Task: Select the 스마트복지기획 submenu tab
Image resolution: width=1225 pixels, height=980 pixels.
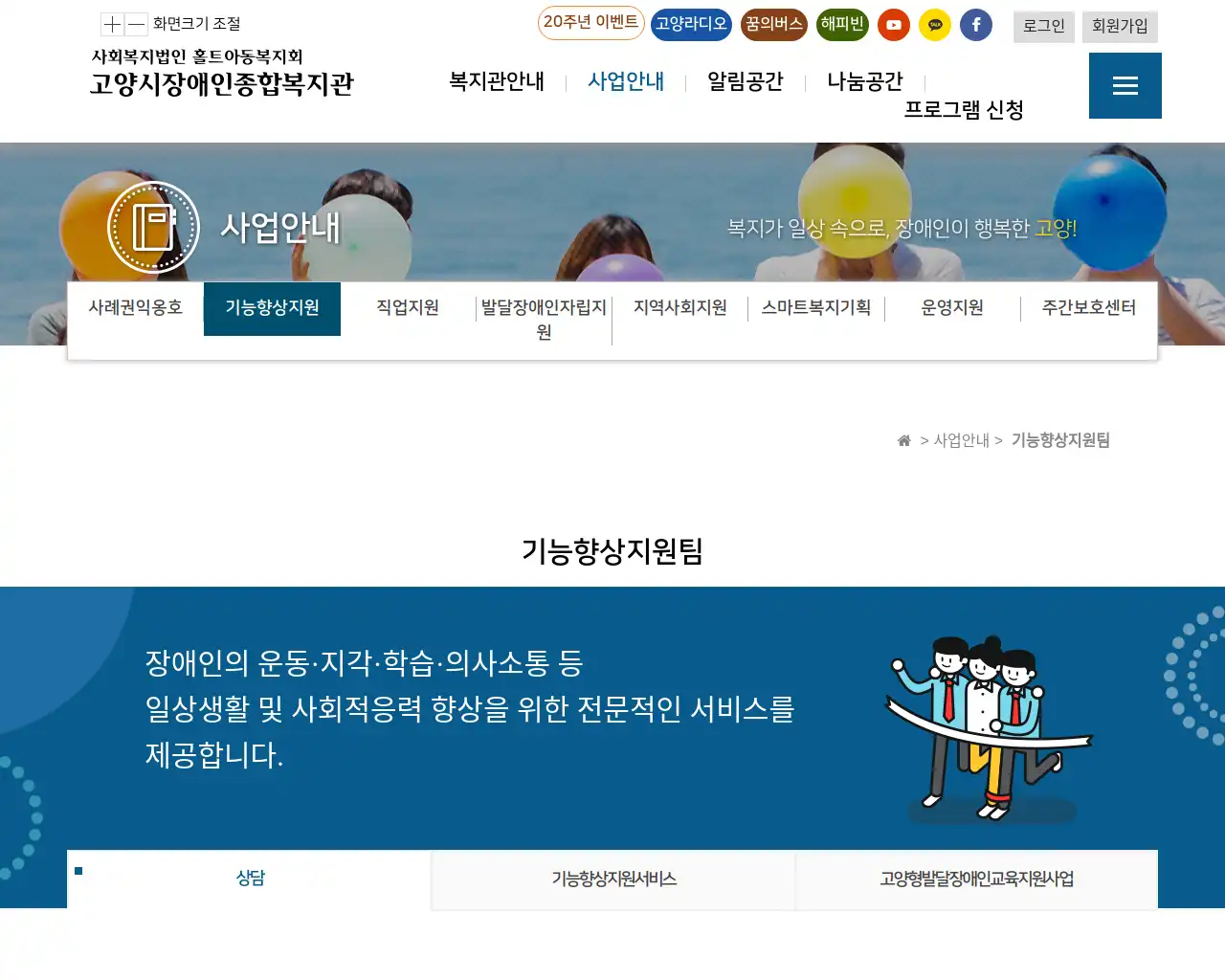Action: (x=816, y=308)
